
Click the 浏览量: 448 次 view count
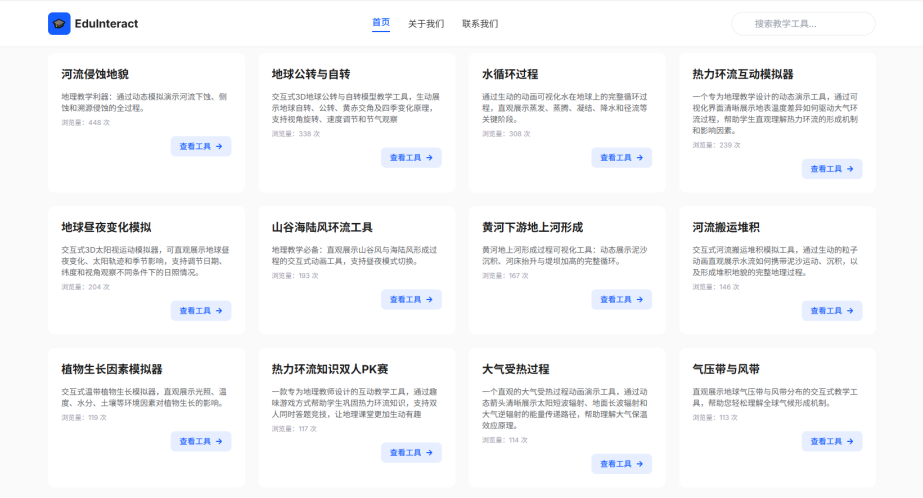85,122
